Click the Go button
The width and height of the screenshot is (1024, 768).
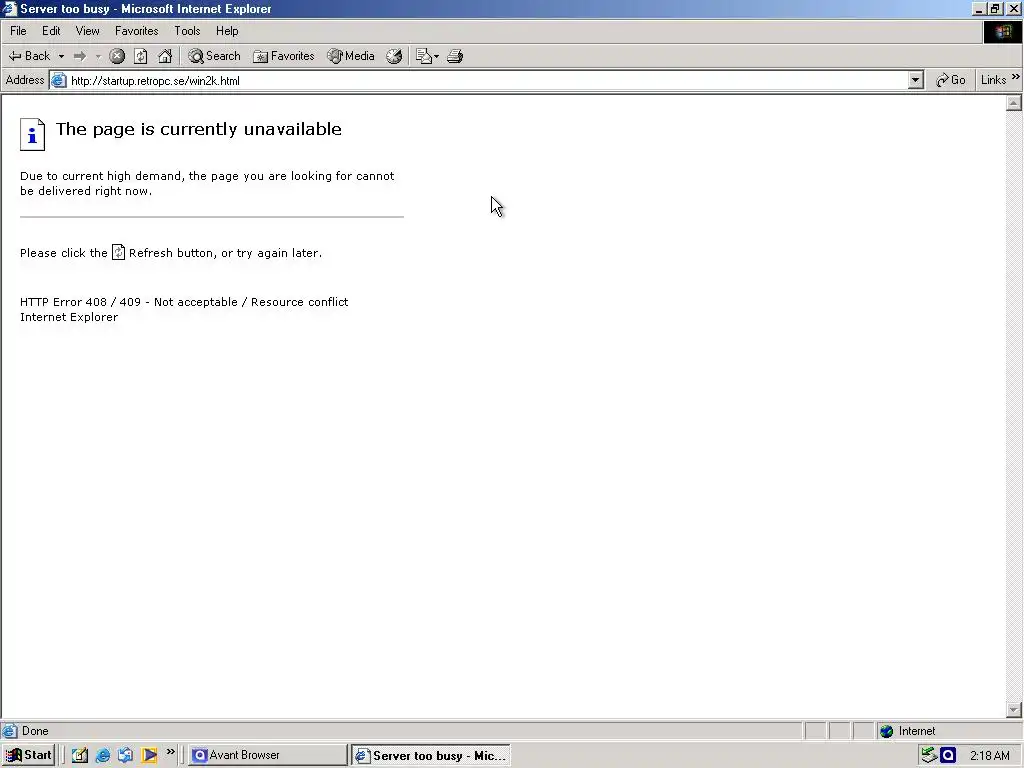click(x=951, y=80)
